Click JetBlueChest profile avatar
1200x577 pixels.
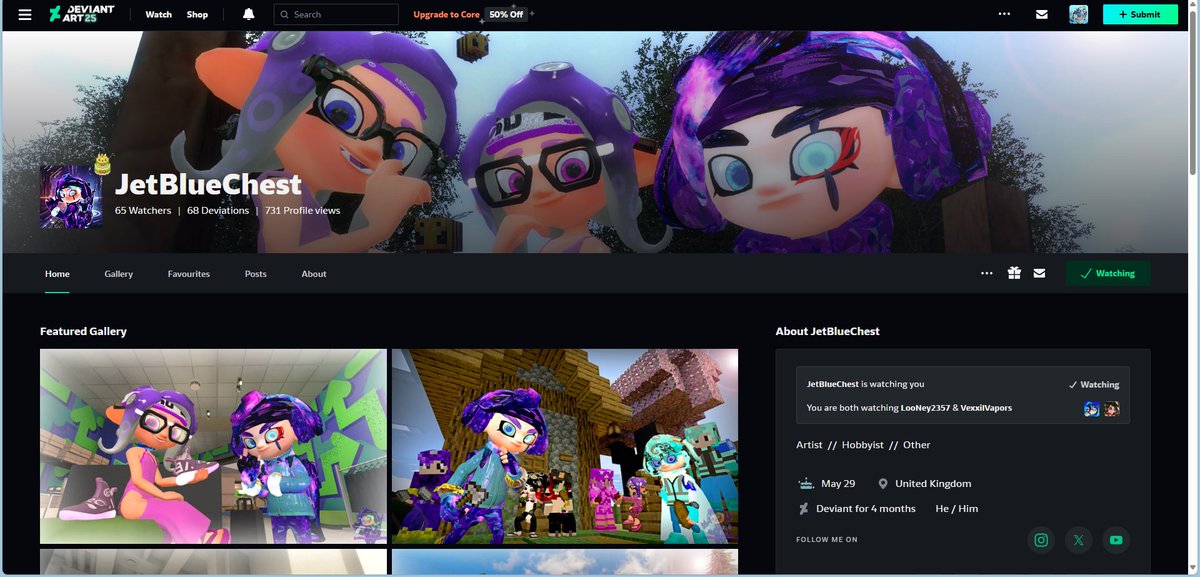click(71, 197)
